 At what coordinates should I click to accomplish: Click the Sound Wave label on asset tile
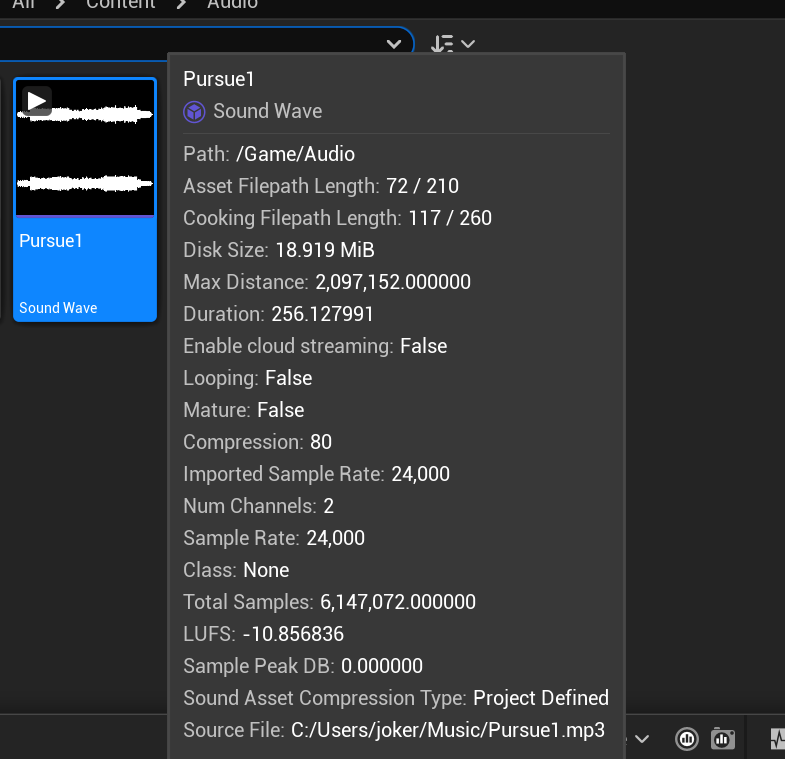pos(58,308)
